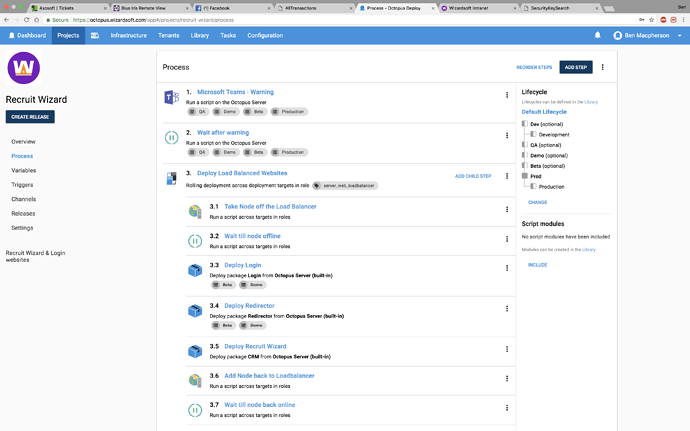
Task: Open the Tasks menu
Action: tap(228, 35)
